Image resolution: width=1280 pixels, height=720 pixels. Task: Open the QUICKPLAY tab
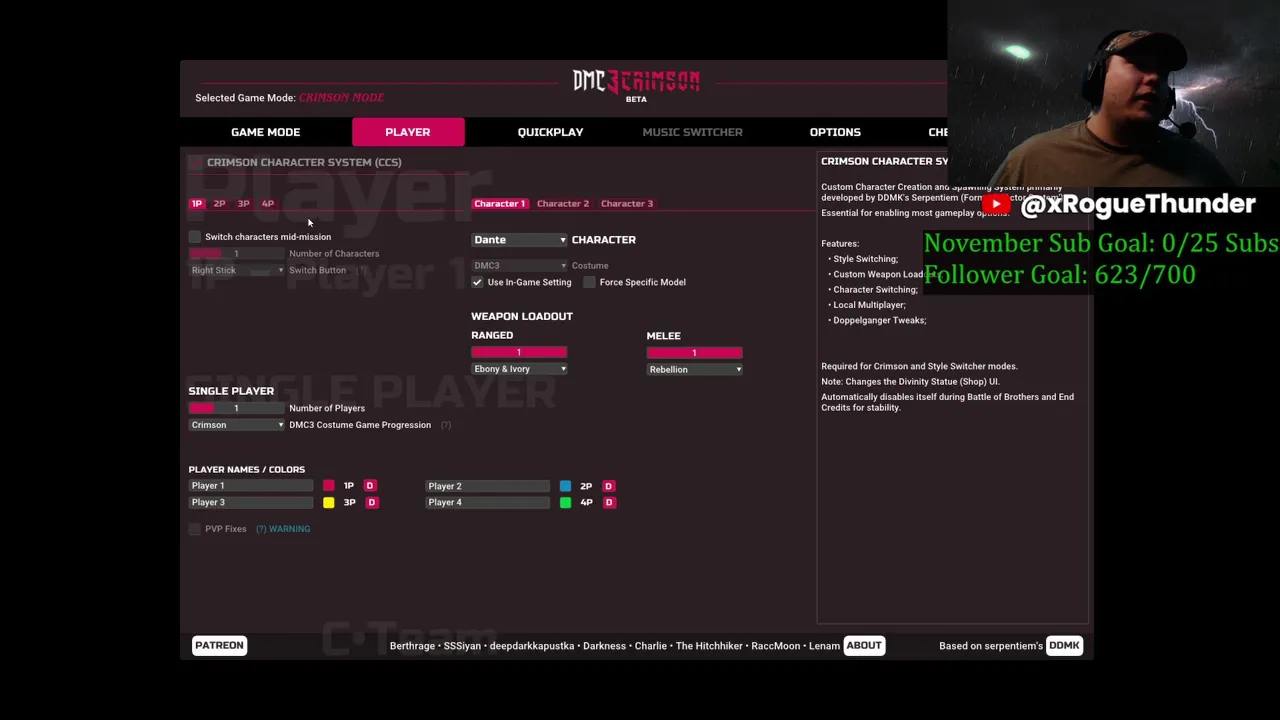coord(550,132)
